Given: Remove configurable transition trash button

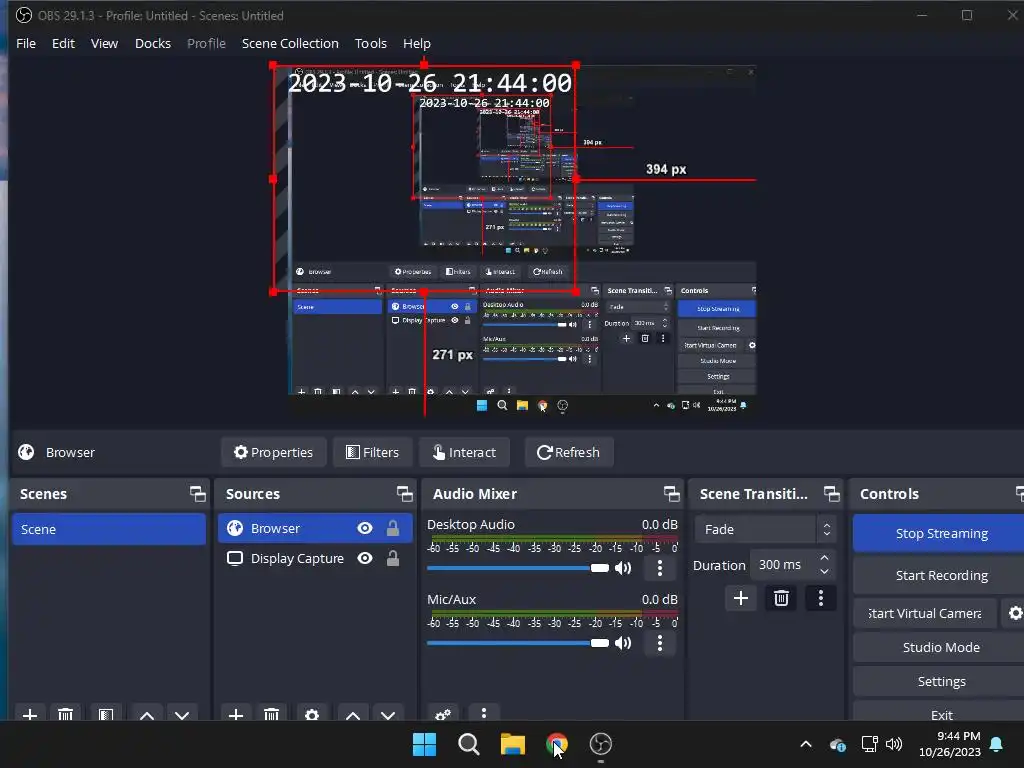Looking at the screenshot, I should [781, 598].
